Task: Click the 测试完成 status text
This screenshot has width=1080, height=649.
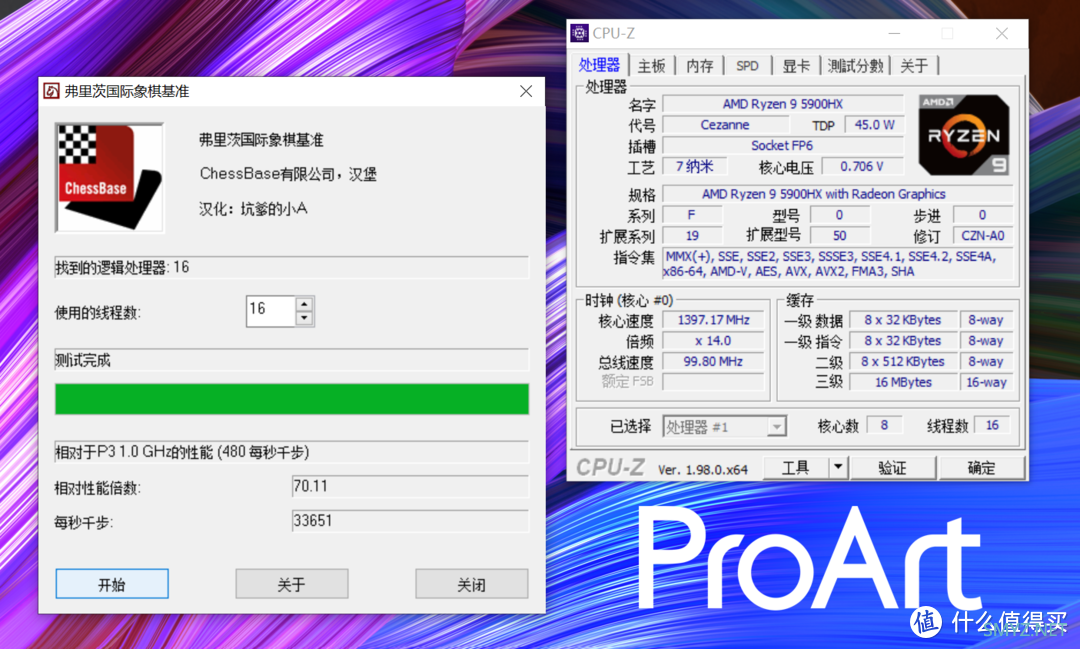Action: click(83, 360)
